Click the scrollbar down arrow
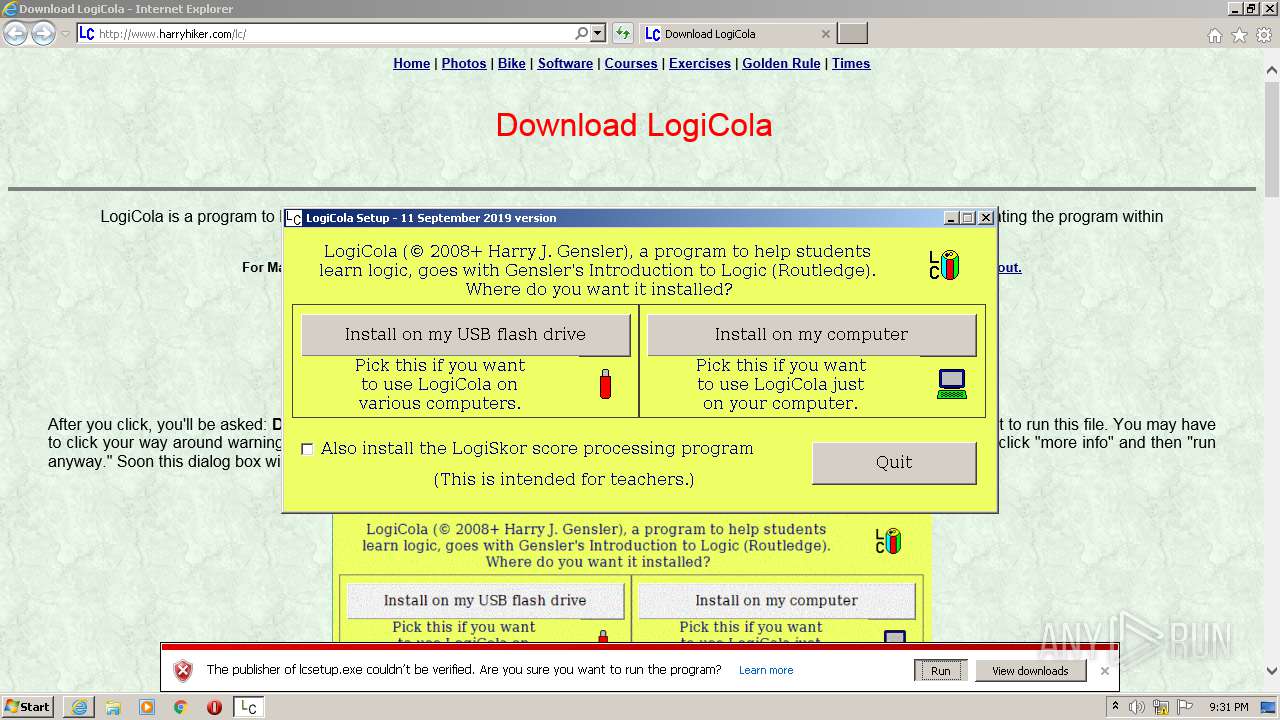Screen dimensions: 1280x720 coord(1272,671)
